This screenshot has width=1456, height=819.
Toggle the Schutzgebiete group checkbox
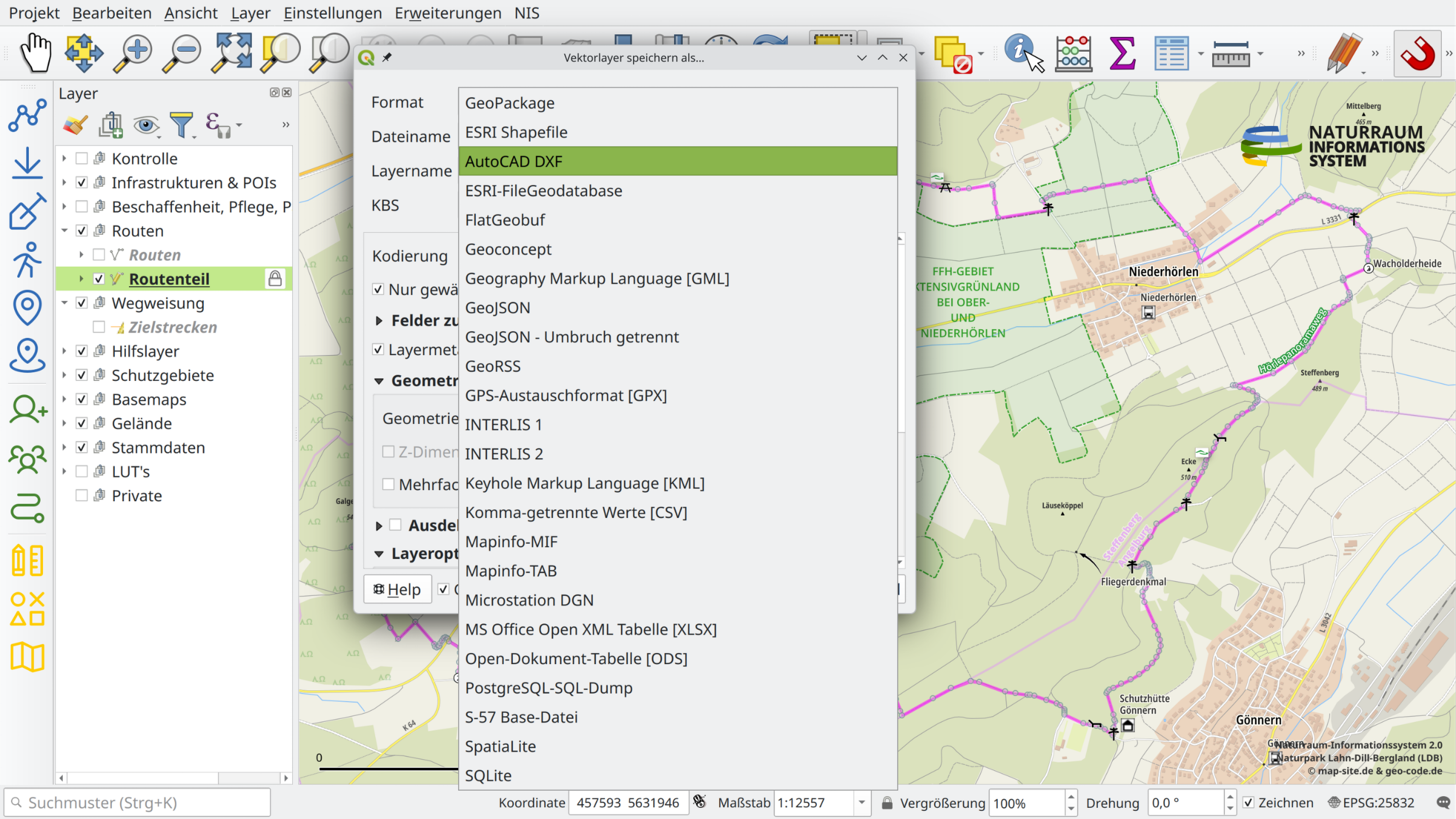pyautogui.click(x=81, y=375)
